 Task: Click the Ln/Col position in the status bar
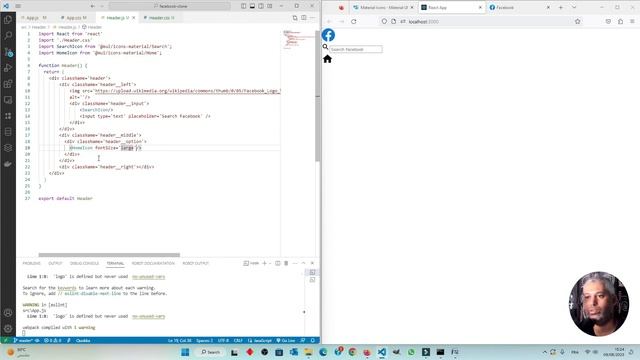tap(179, 340)
